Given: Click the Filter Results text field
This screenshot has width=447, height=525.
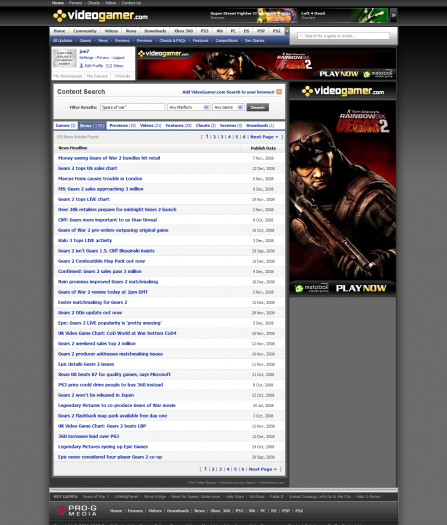Looking at the screenshot, I should coord(133,107).
